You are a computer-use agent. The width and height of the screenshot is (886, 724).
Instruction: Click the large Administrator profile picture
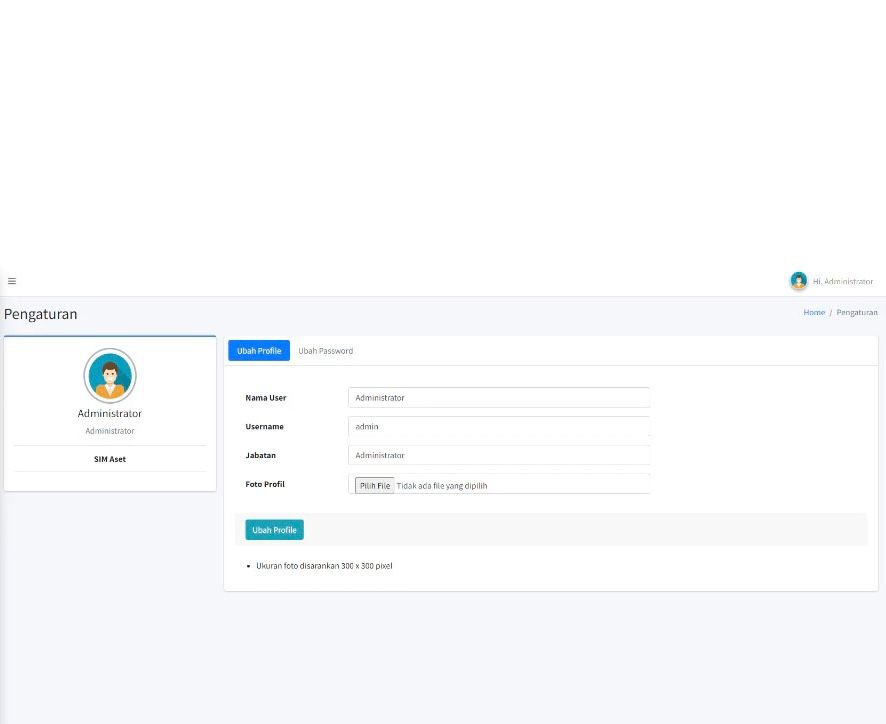pyautogui.click(x=110, y=375)
